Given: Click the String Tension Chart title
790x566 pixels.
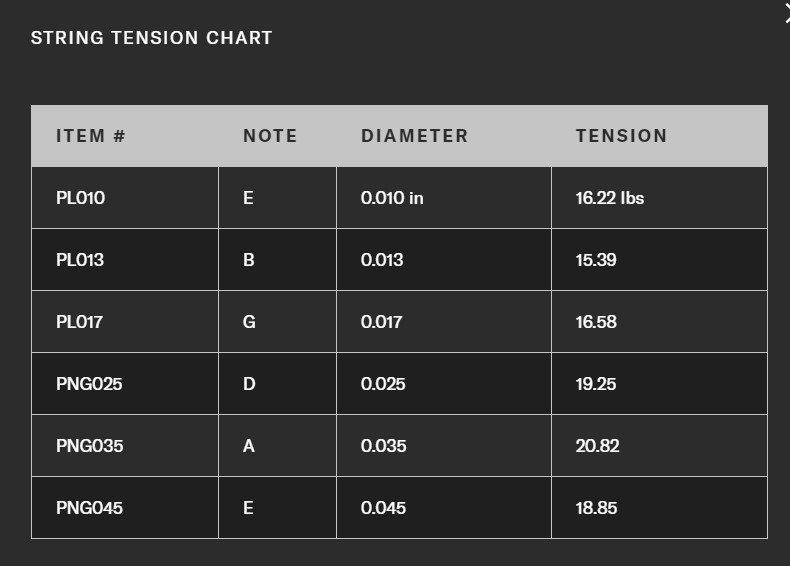Looking at the screenshot, I should [x=151, y=38].
